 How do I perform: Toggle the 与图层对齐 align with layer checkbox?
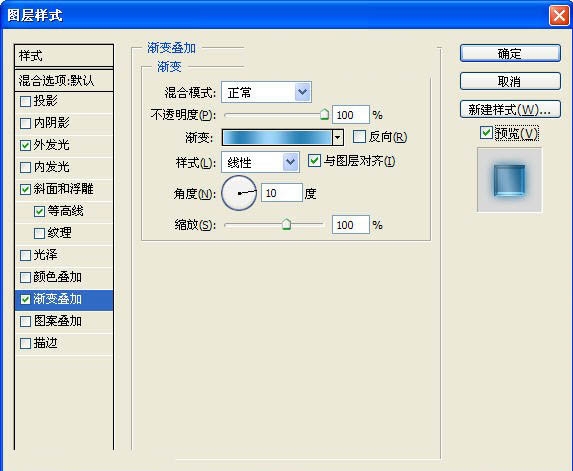[x=314, y=161]
